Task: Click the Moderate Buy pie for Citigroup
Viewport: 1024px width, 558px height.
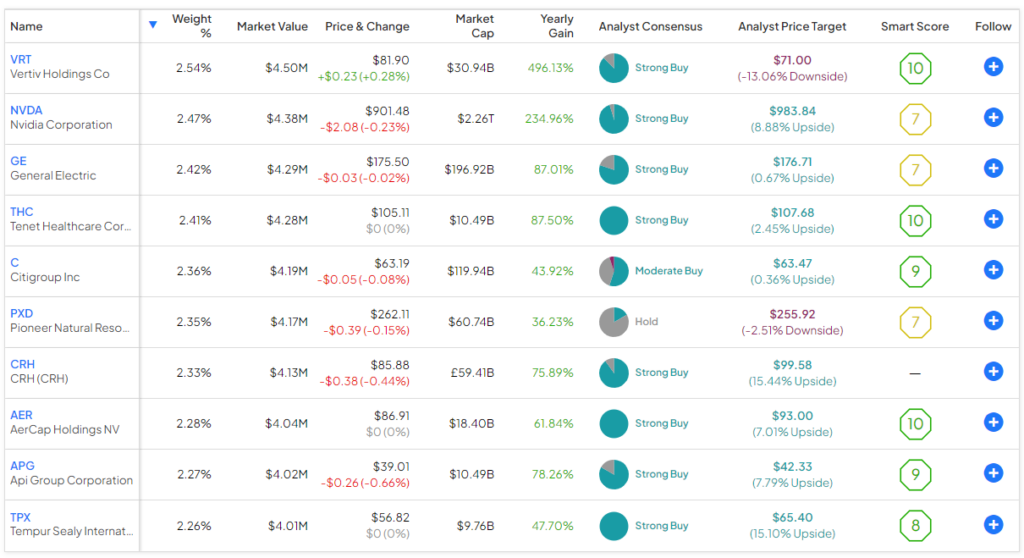Action: click(x=613, y=271)
